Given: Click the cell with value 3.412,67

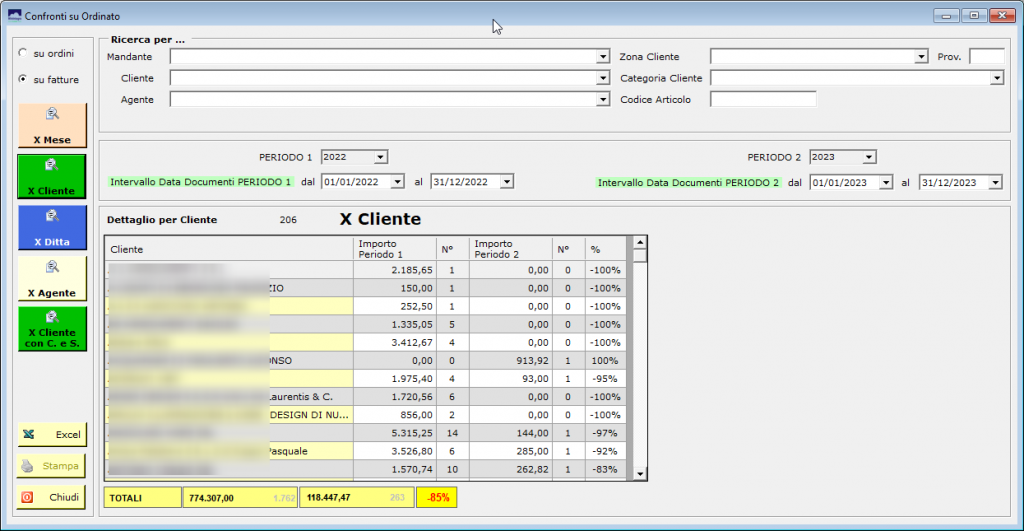Looking at the screenshot, I should [x=394, y=342].
